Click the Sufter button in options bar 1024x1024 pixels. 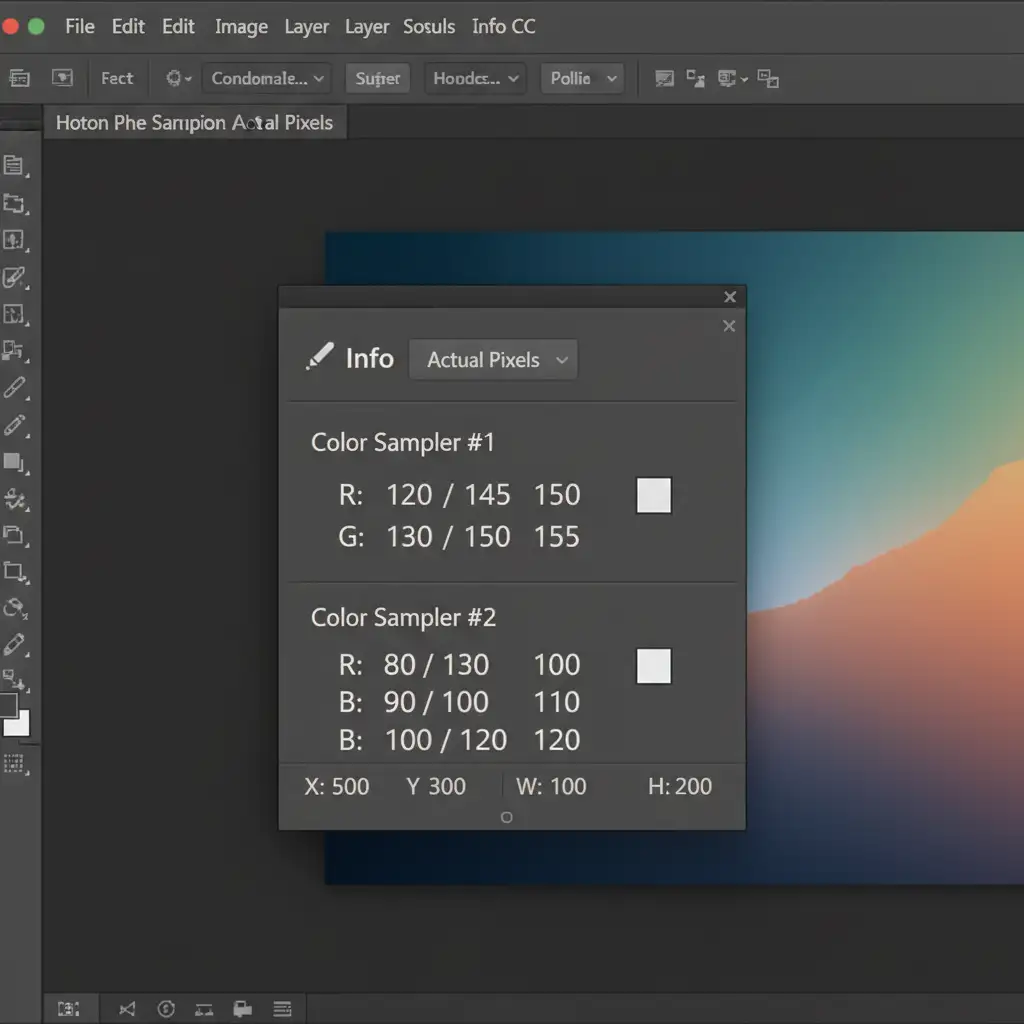(377, 78)
